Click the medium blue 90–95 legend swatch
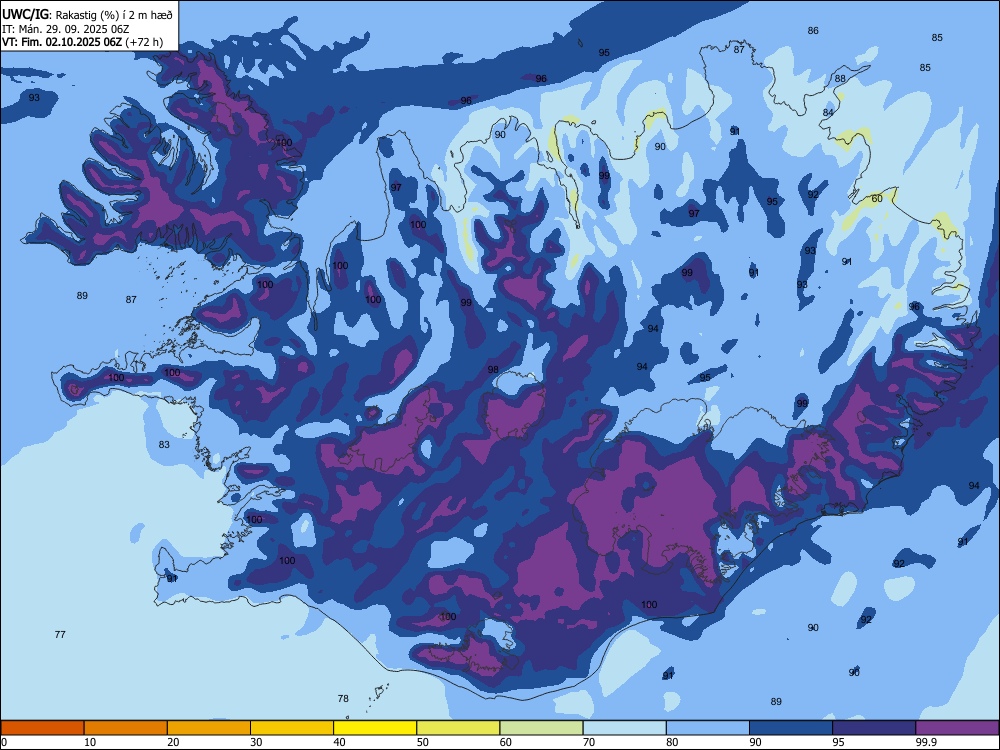The width and height of the screenshot is (1000, 750). pyautogui.click(x=791, y=728)
